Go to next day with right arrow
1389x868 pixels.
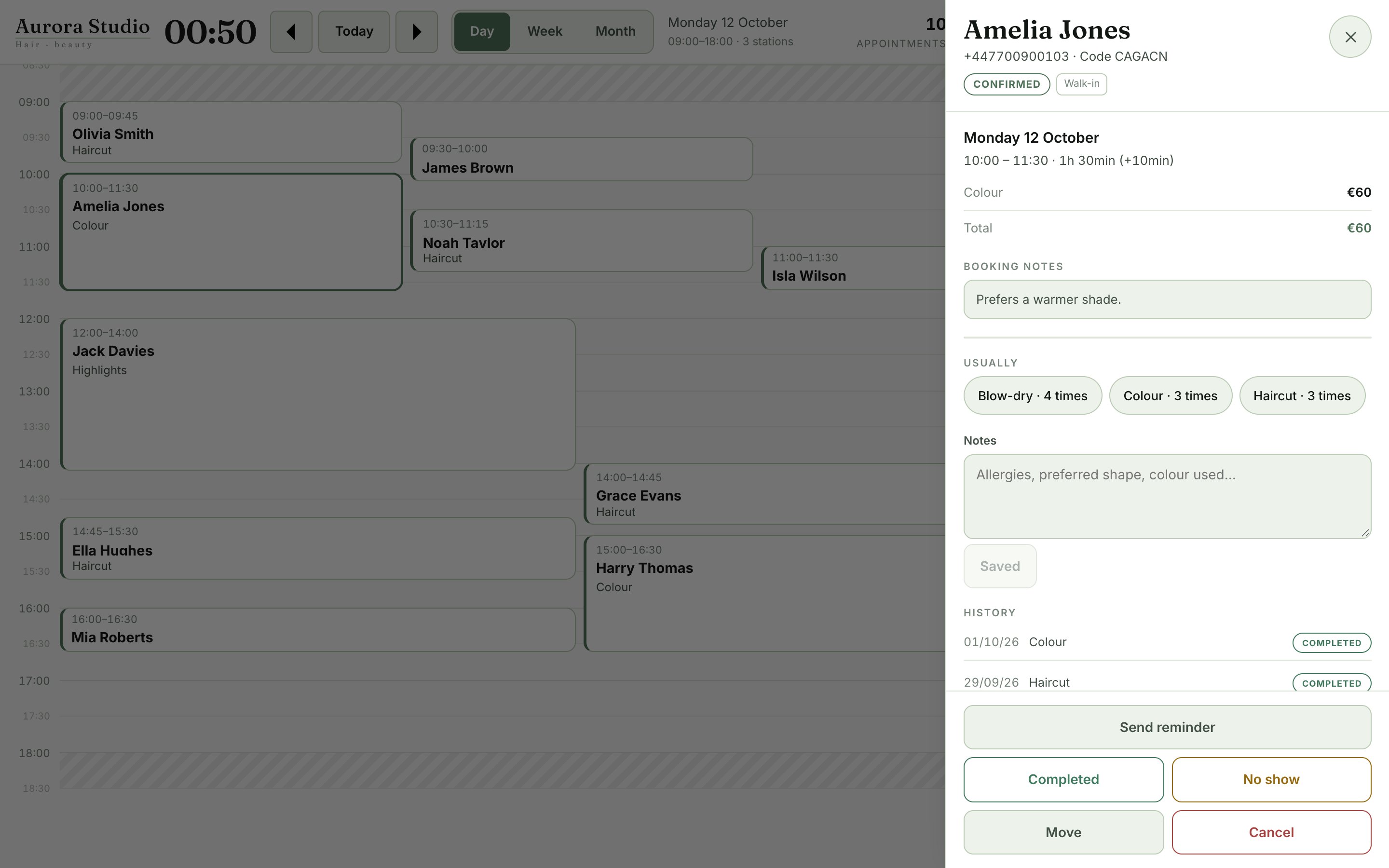click(417, 31)
